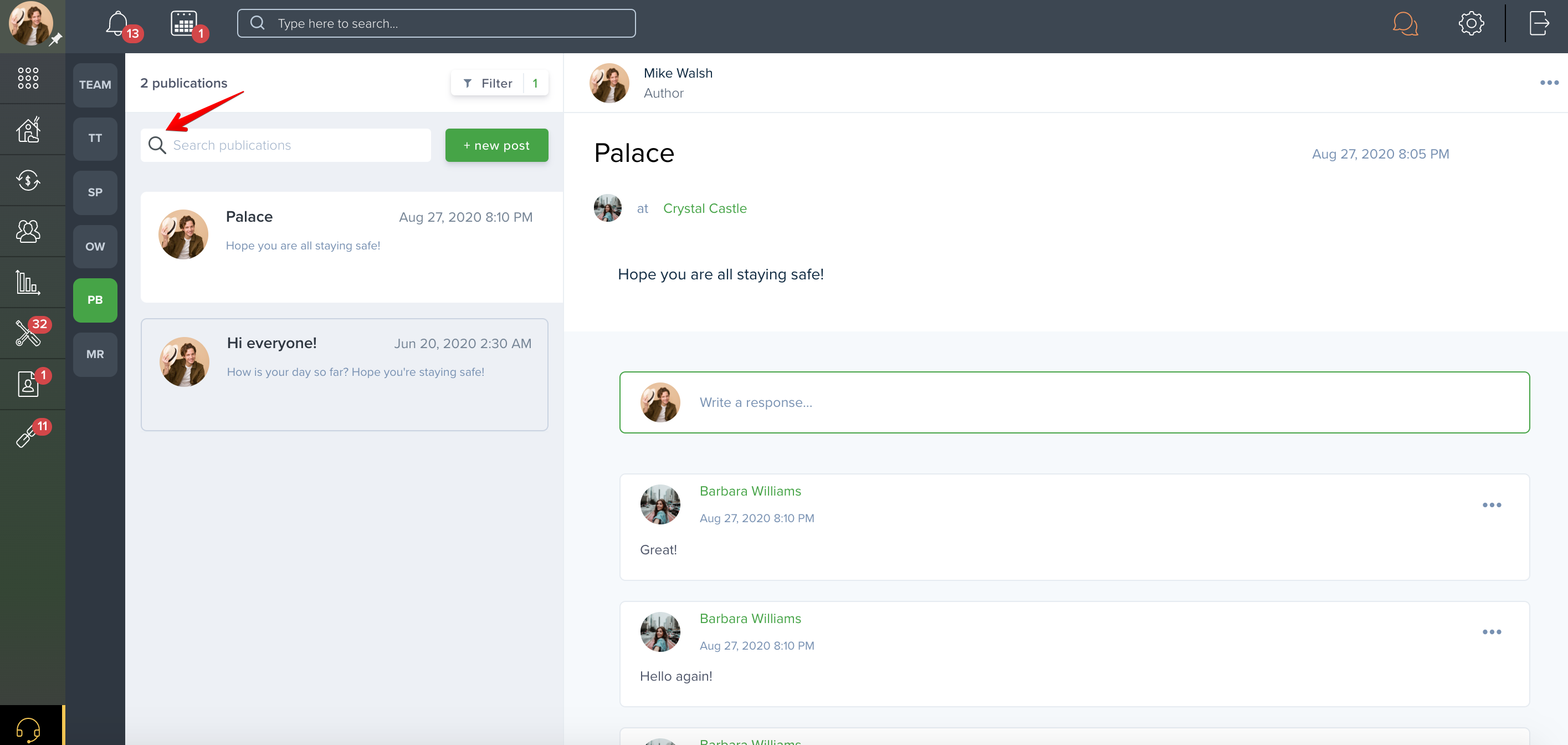Image resolution: width=1568 pixels, height=745 pixels.
Task: Click the 'Mike Walsh' author name
Action: pos(678,73)
